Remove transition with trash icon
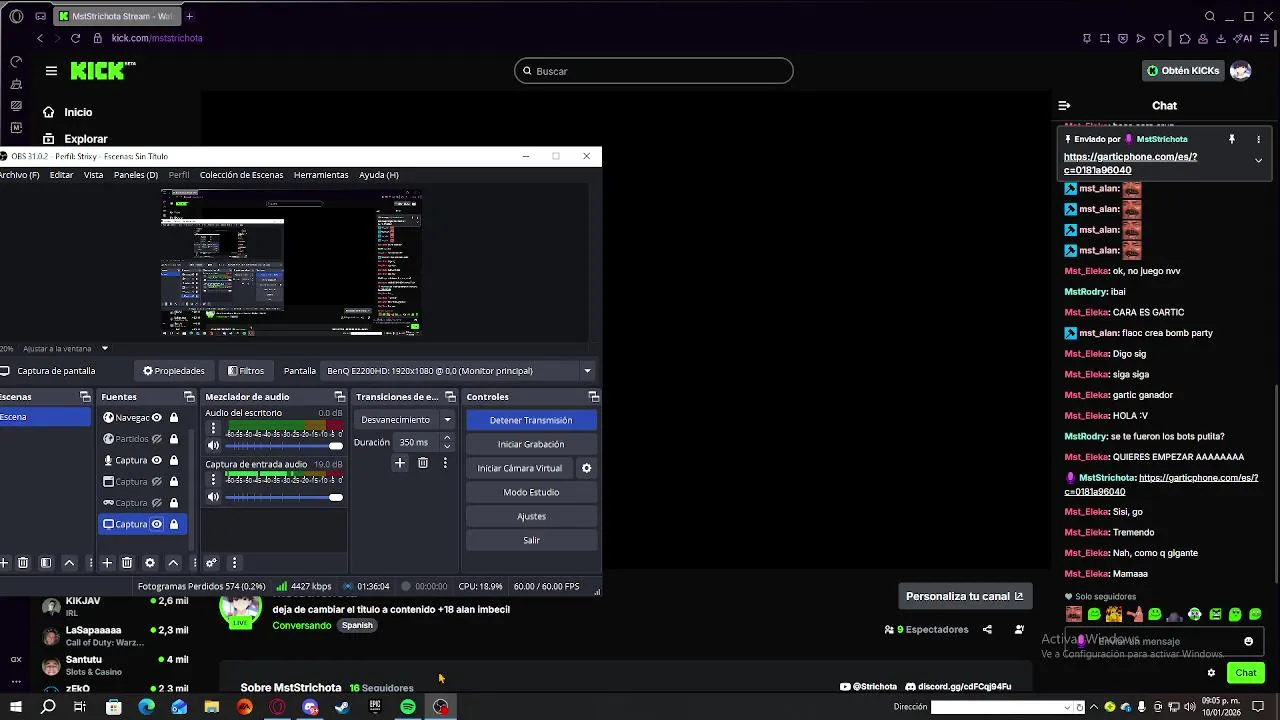 pos(423,463)
